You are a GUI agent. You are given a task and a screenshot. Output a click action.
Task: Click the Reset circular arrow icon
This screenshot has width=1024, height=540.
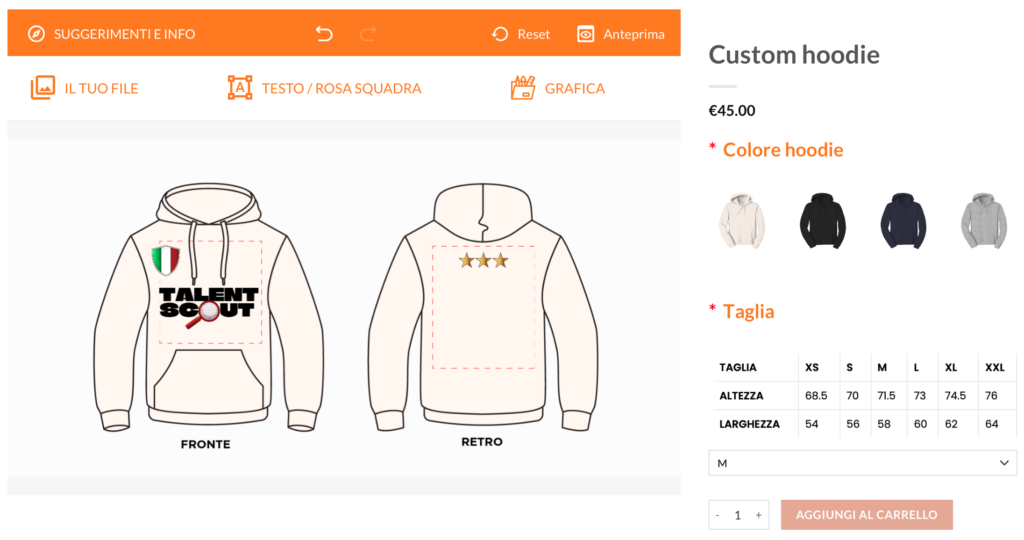(500, 34)
